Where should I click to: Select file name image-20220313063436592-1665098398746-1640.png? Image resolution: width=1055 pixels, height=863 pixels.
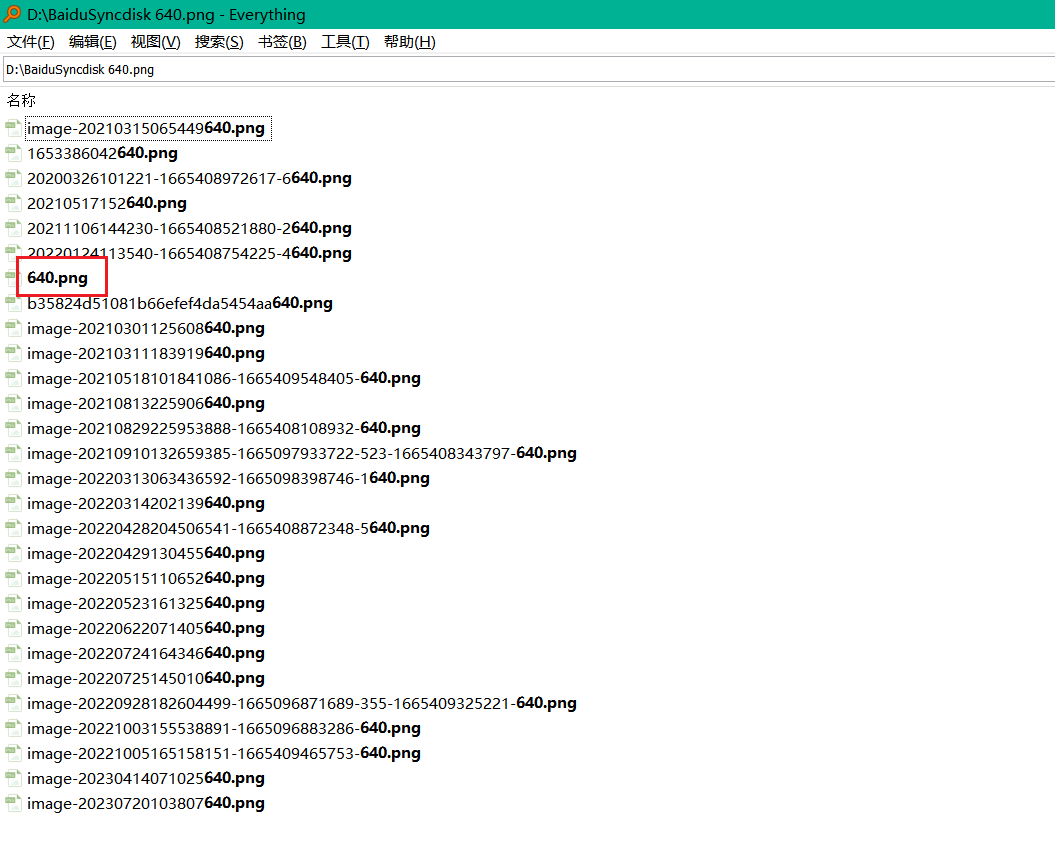click(x=228, y=478)
